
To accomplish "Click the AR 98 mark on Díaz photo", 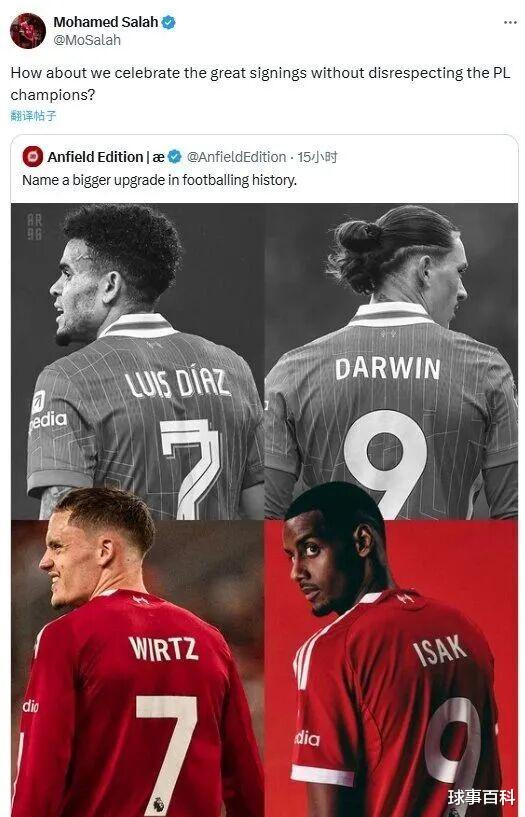I will point(35,227).
